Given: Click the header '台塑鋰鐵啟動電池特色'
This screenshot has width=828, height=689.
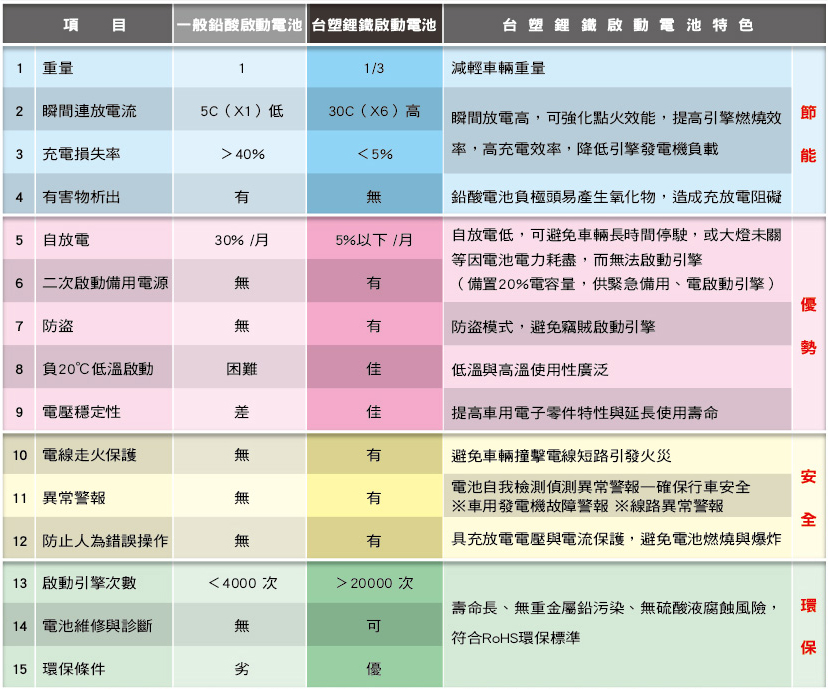Looking at the screenshot, I should pyautogui.click(x=634, y=25).
